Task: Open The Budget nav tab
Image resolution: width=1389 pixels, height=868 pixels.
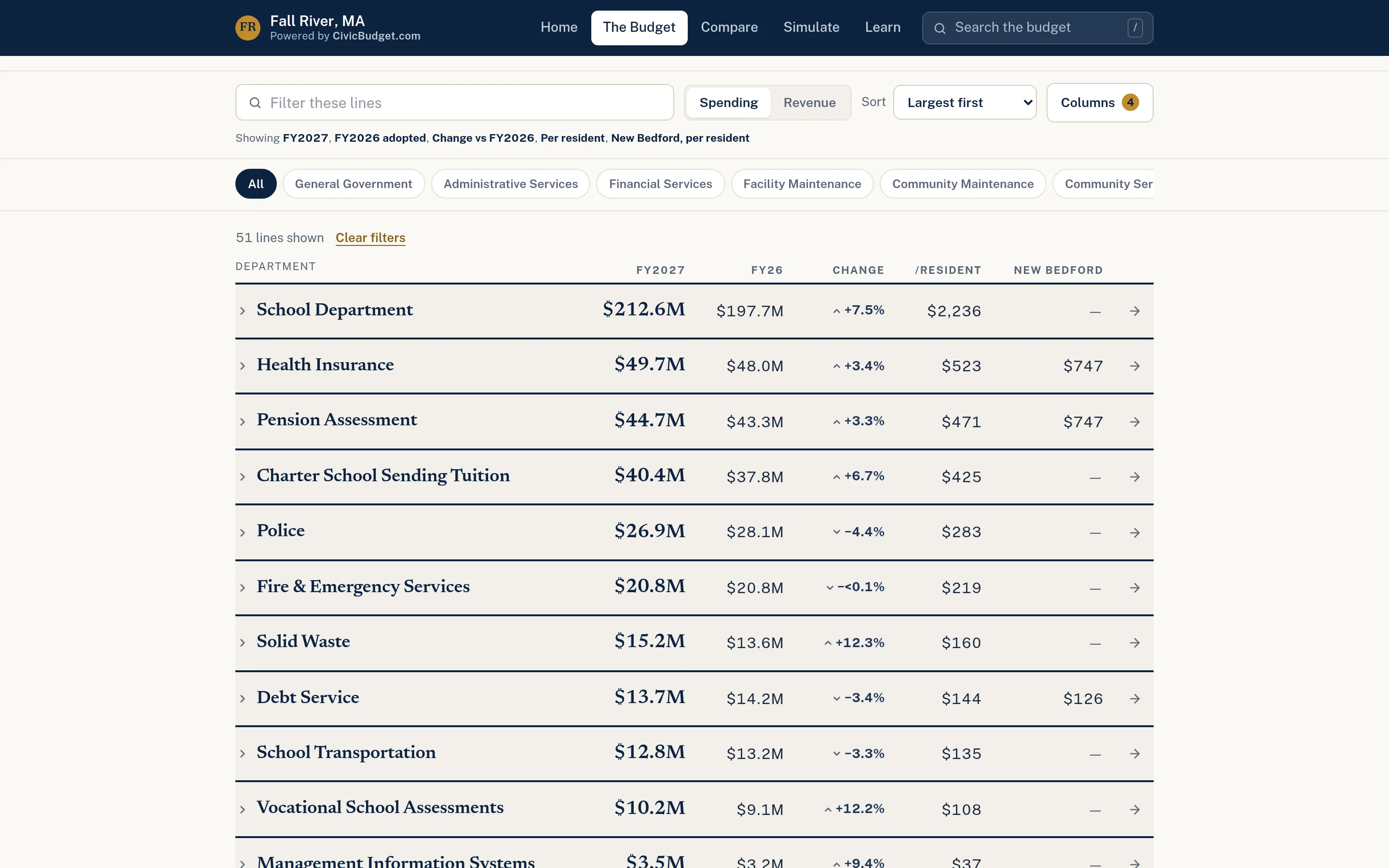Action: [x=639, y=27]
